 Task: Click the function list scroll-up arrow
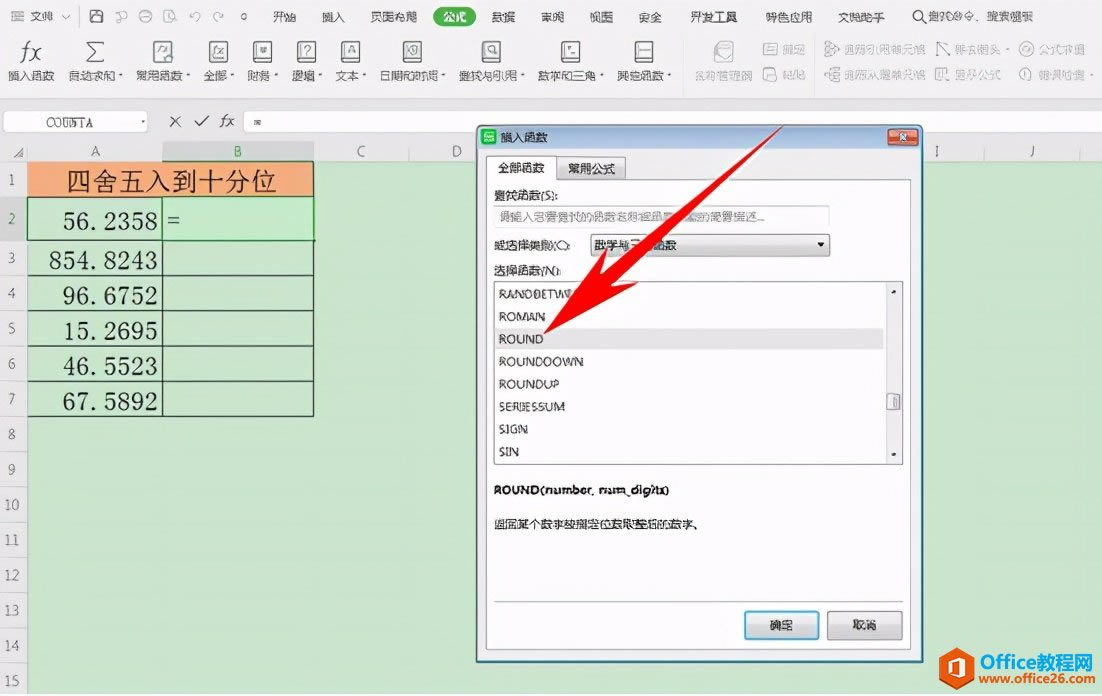893,291
